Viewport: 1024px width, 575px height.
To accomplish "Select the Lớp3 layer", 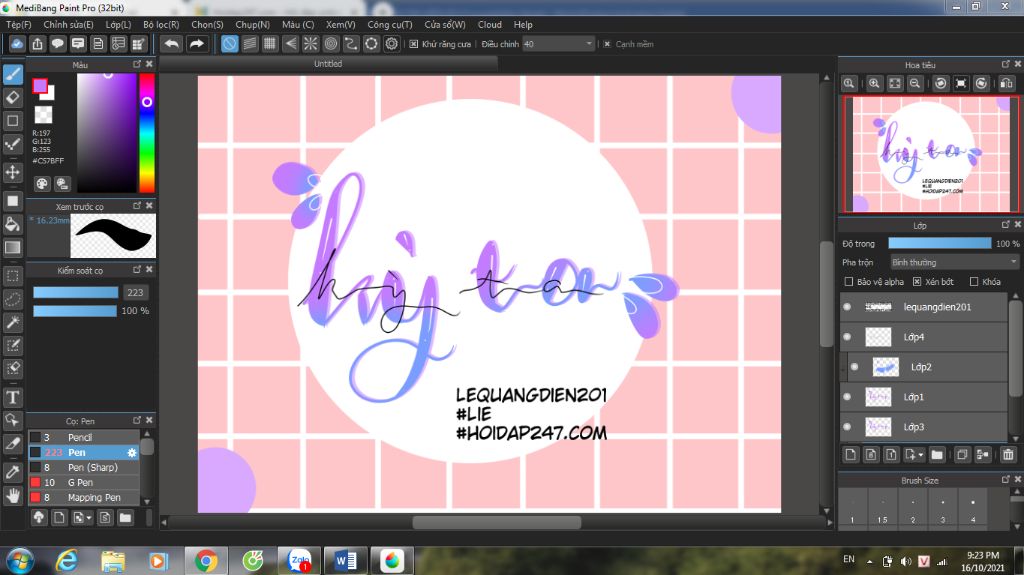I will click(924, 427).
